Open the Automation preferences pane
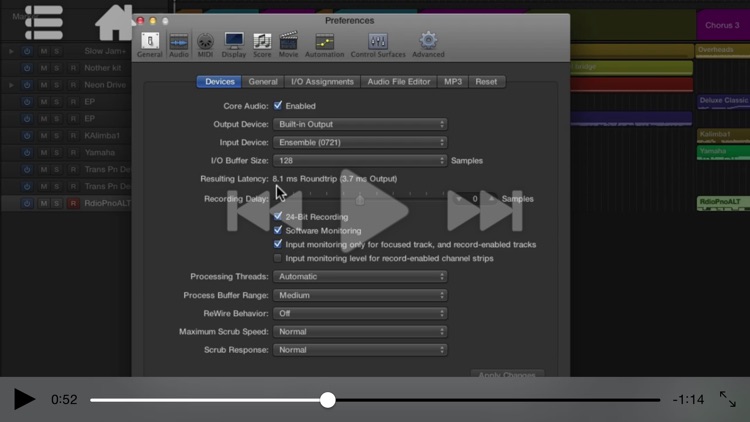750x422 pixels. tap(324, 45)
